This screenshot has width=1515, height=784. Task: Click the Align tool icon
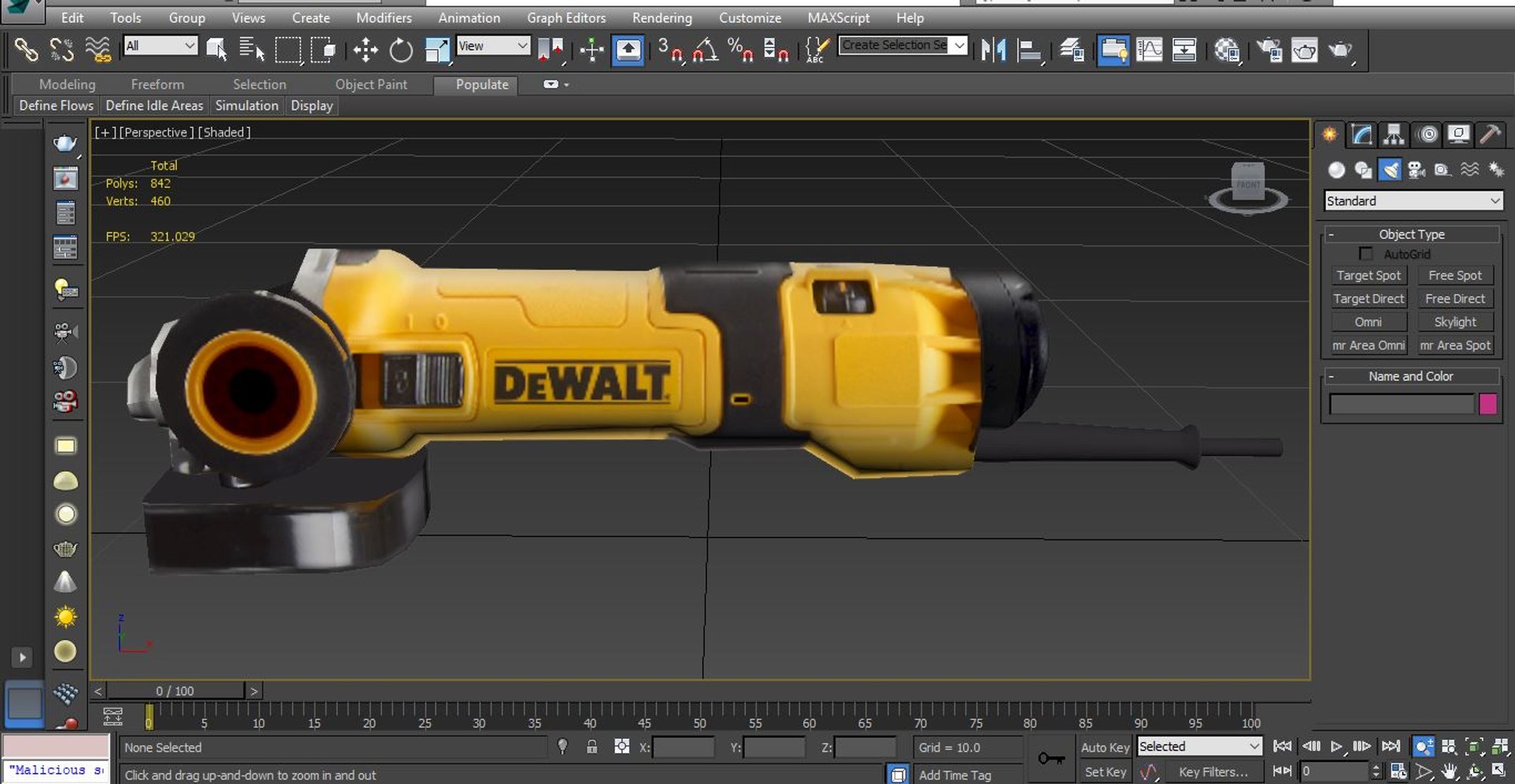coord(1029,50)
